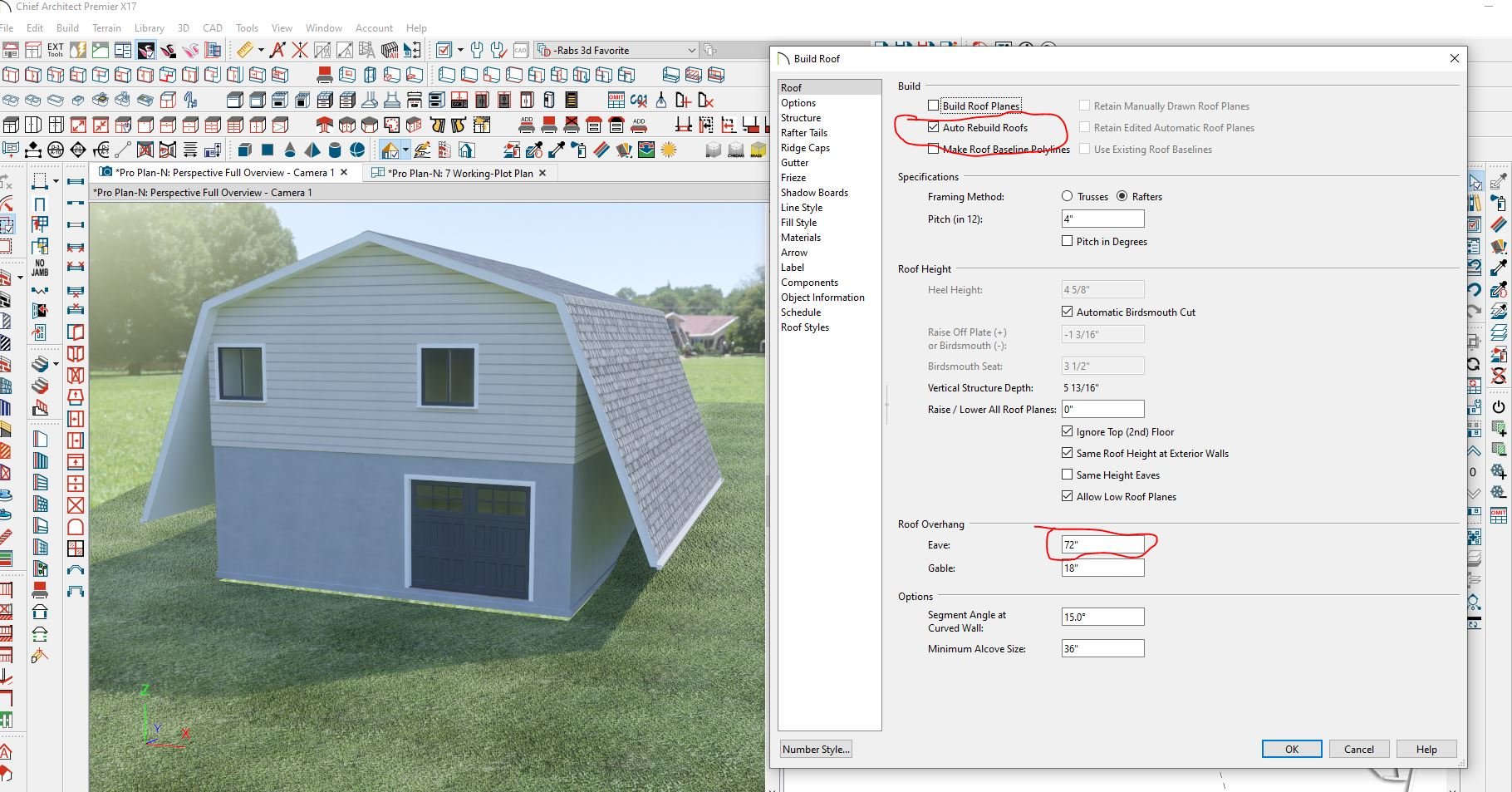Enable the Build Roof Planes checkbox
Viewport: 1512px width, 792px height.
tap(934, 106)
